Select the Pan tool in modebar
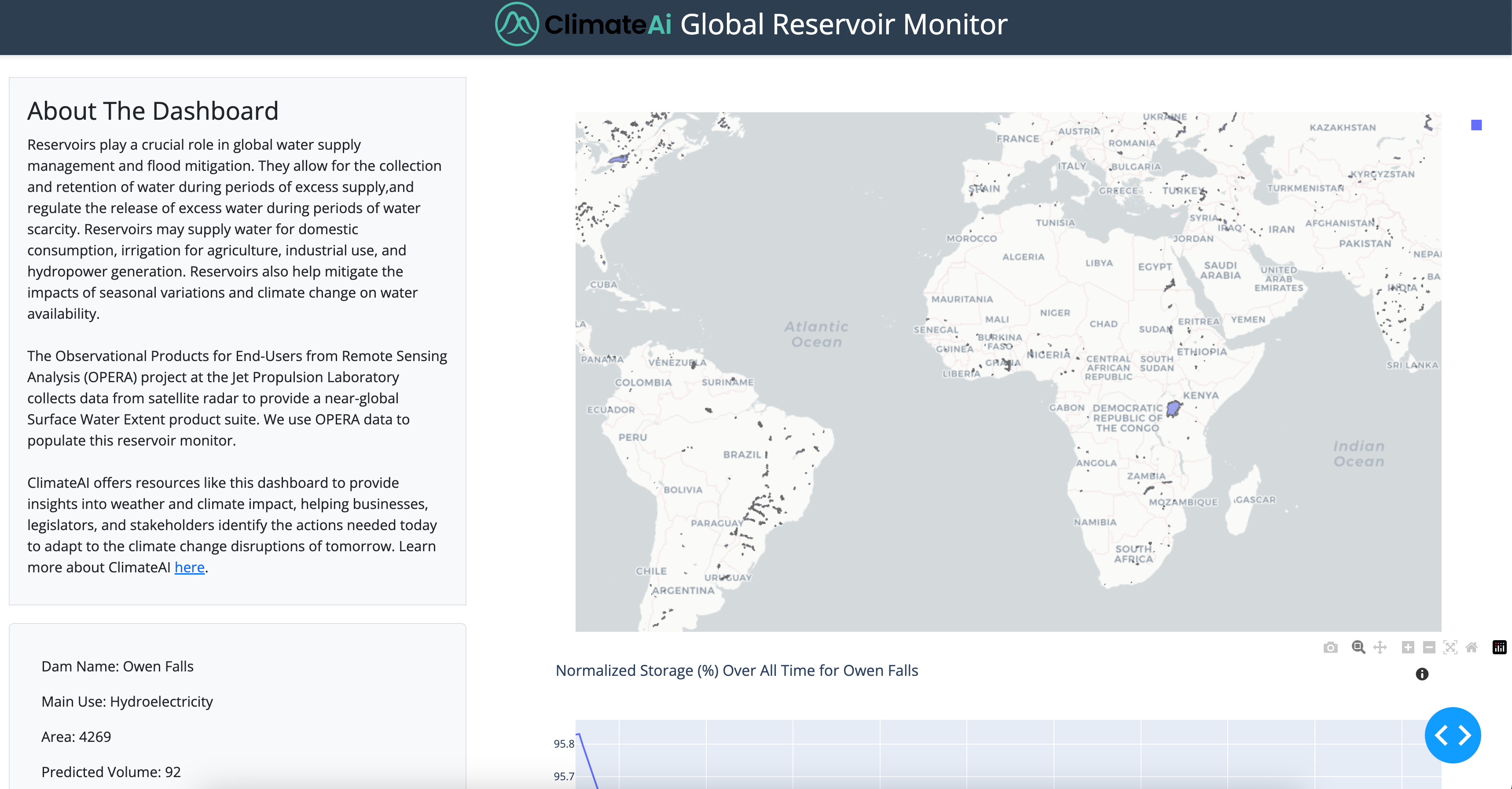 (1380, 647)
